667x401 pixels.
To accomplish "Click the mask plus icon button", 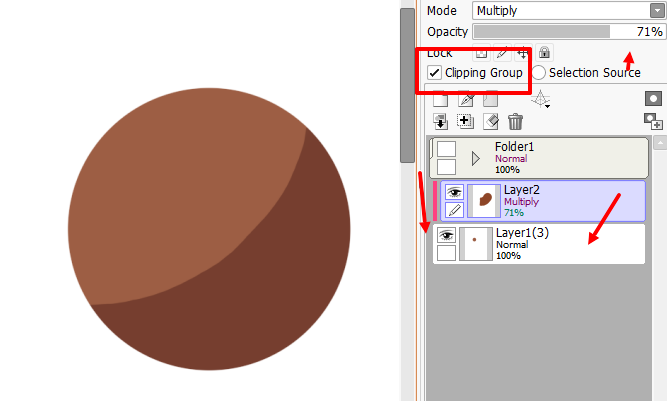I will coord(653,121).
